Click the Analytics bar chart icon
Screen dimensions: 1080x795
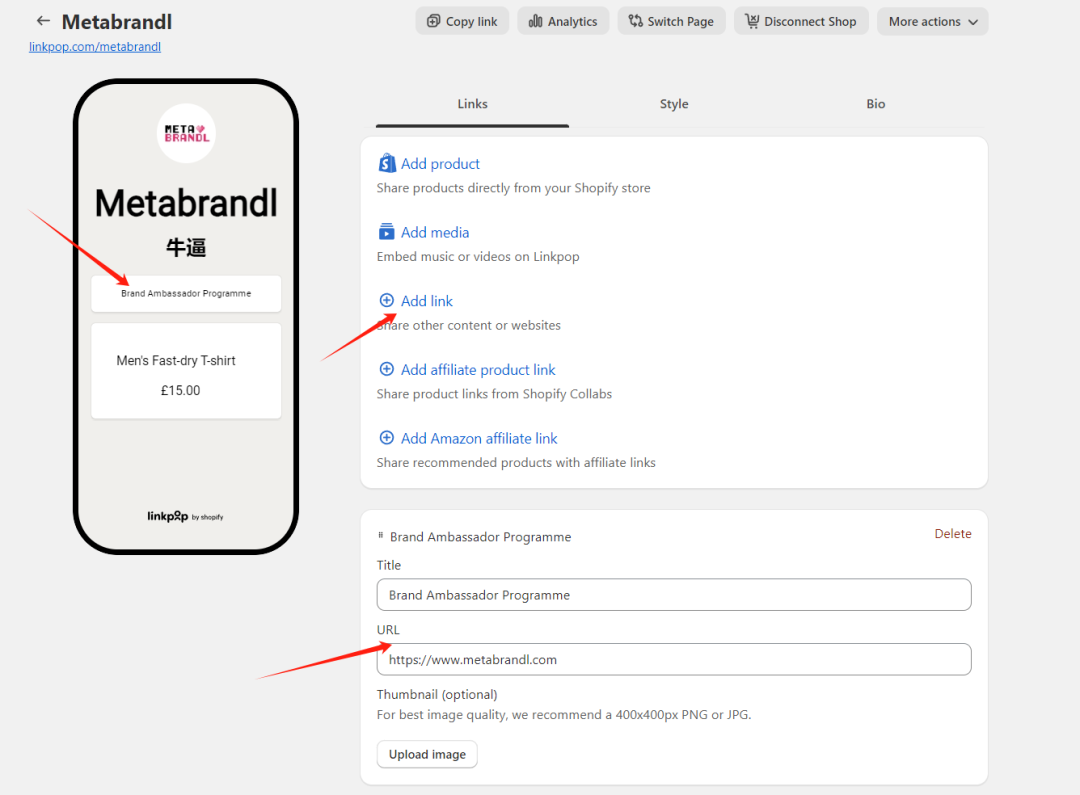coord(535,21)
